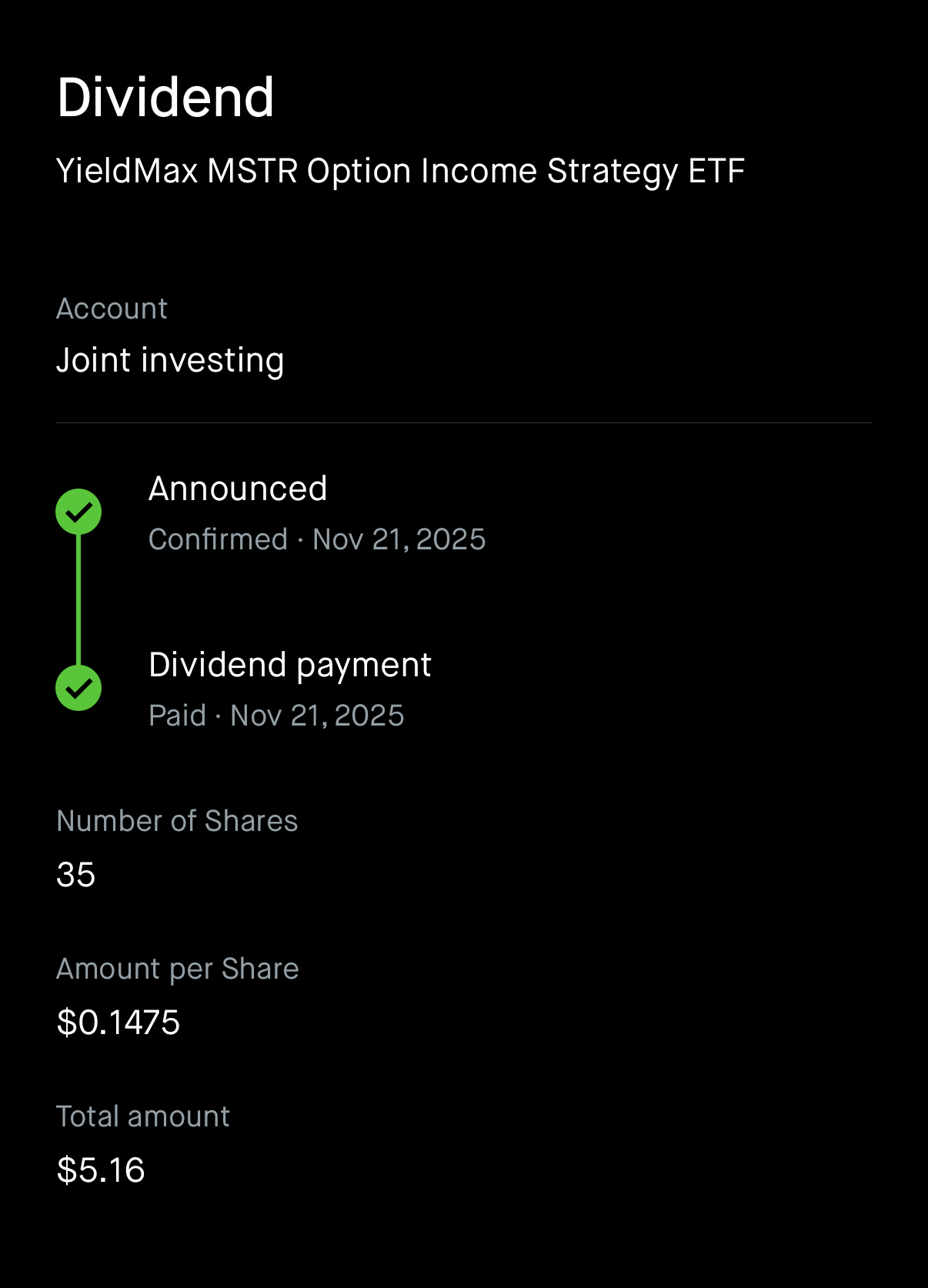
Task: Tap the Amount per Share label
Action: coord(178,969)
